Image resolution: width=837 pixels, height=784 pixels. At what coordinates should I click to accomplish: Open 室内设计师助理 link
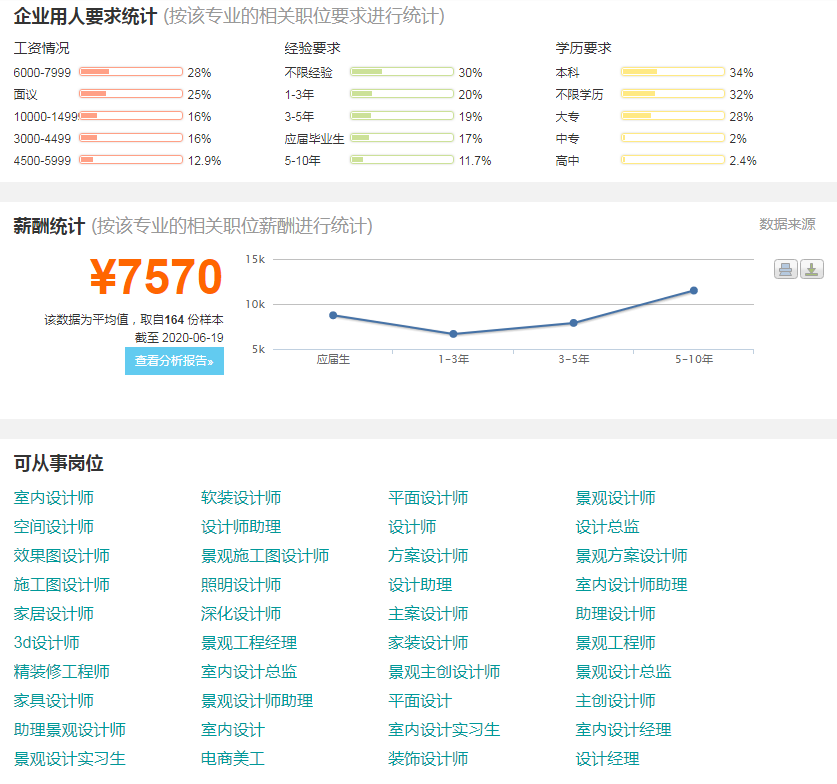point(631,584)
